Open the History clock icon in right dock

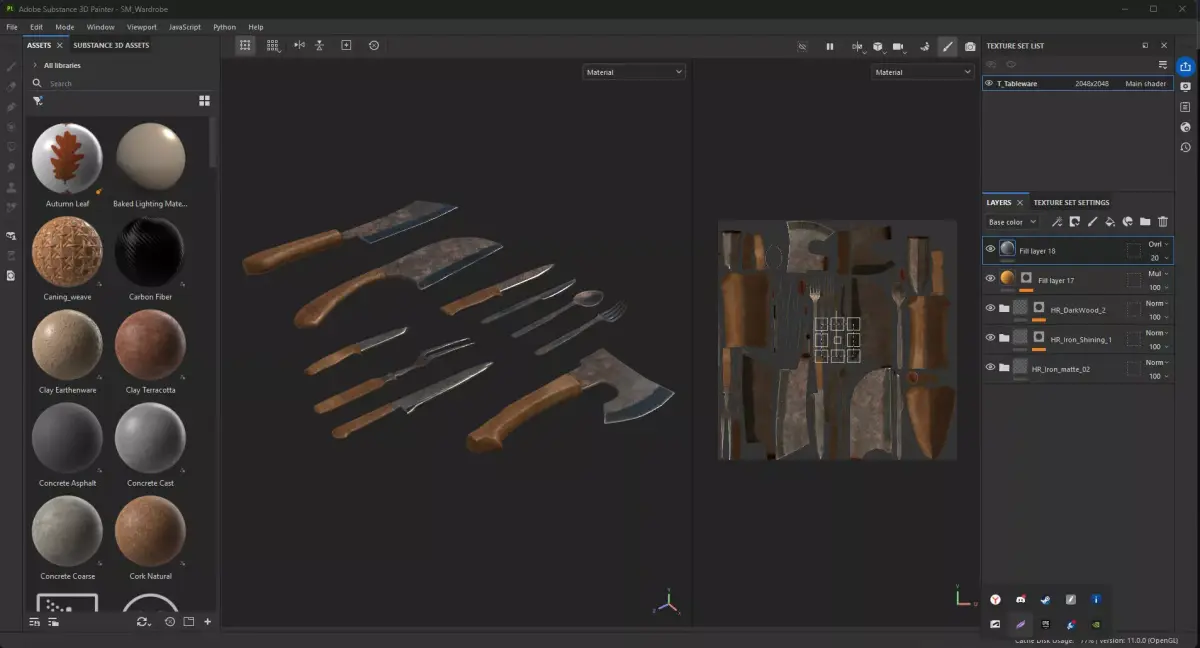click(1185, 147)
